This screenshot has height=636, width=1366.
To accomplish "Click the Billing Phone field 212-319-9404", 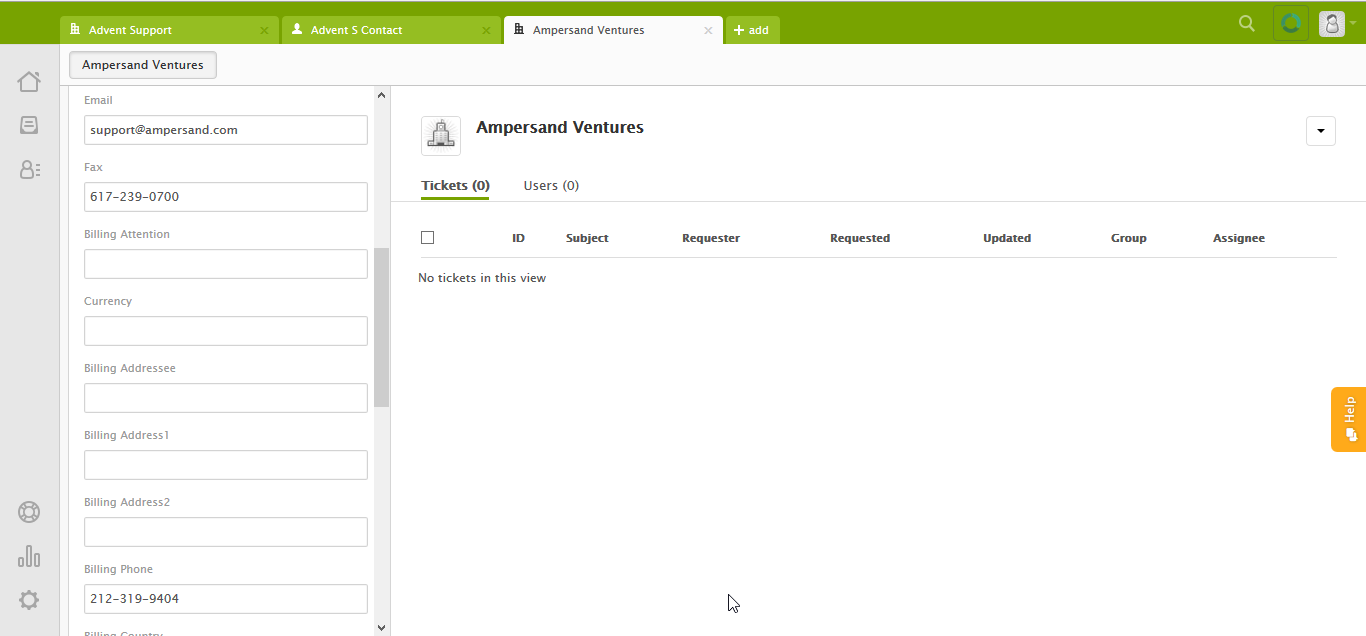I will click(226, 599).
